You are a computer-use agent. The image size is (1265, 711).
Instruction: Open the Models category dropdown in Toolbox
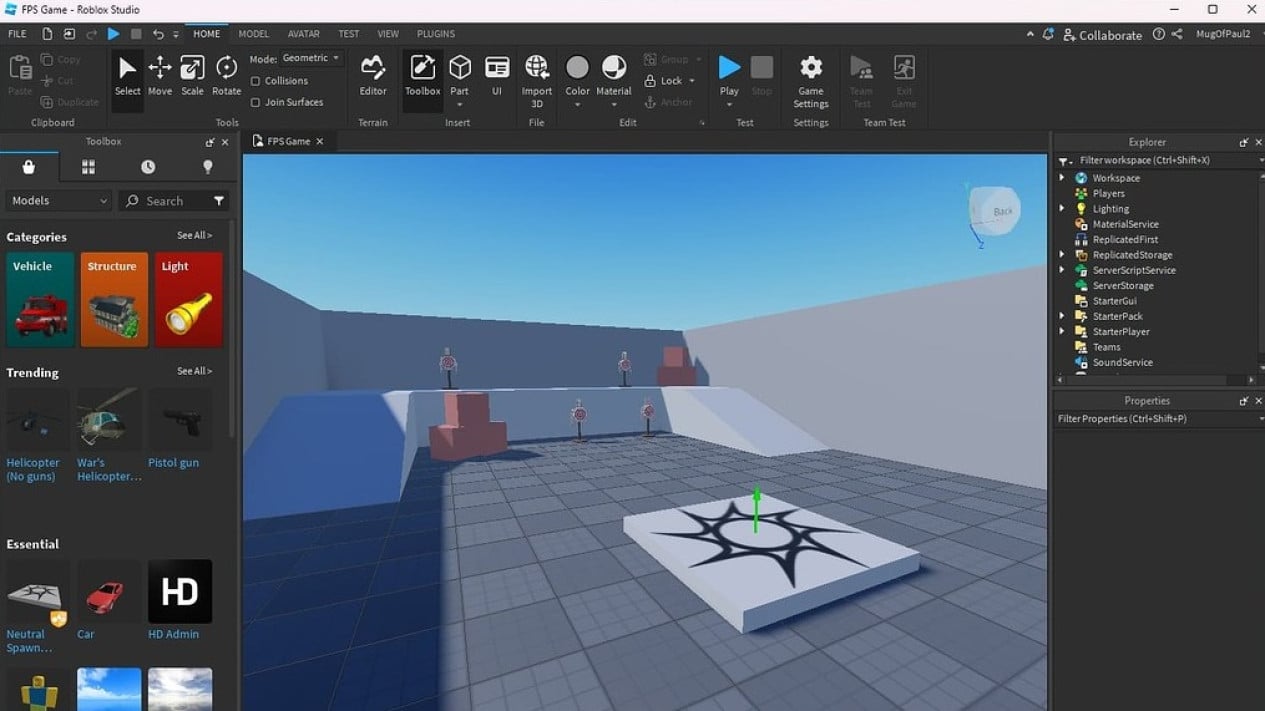[x=59, y=201]
